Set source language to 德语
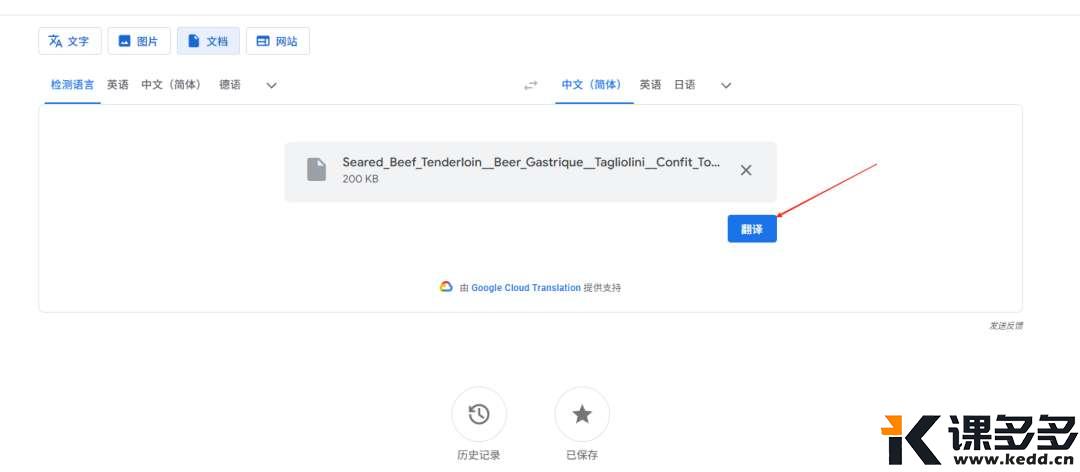This screenshot has height=472, width=1080. (230, 85)
